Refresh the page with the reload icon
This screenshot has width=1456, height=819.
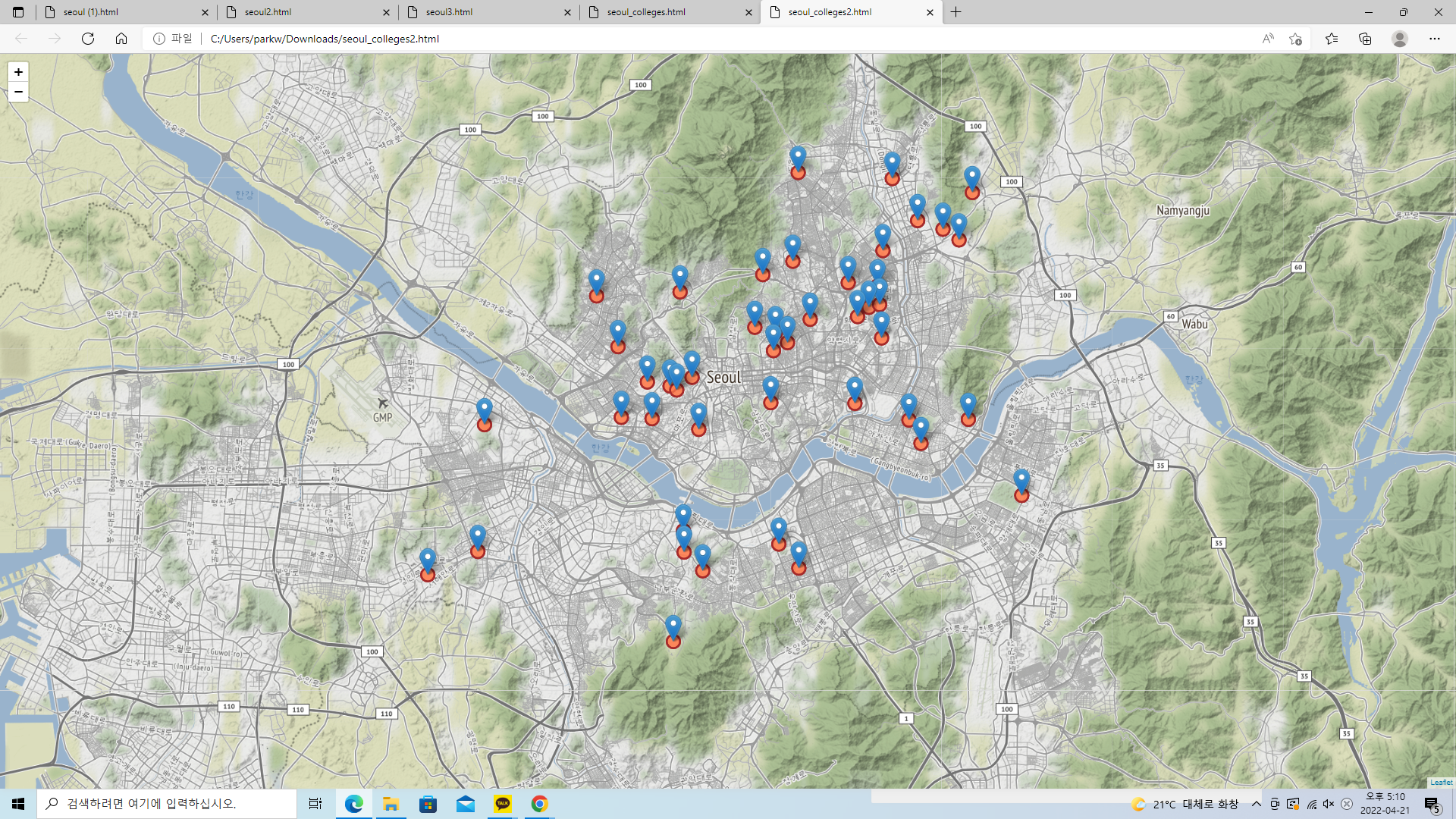(88, 39)
